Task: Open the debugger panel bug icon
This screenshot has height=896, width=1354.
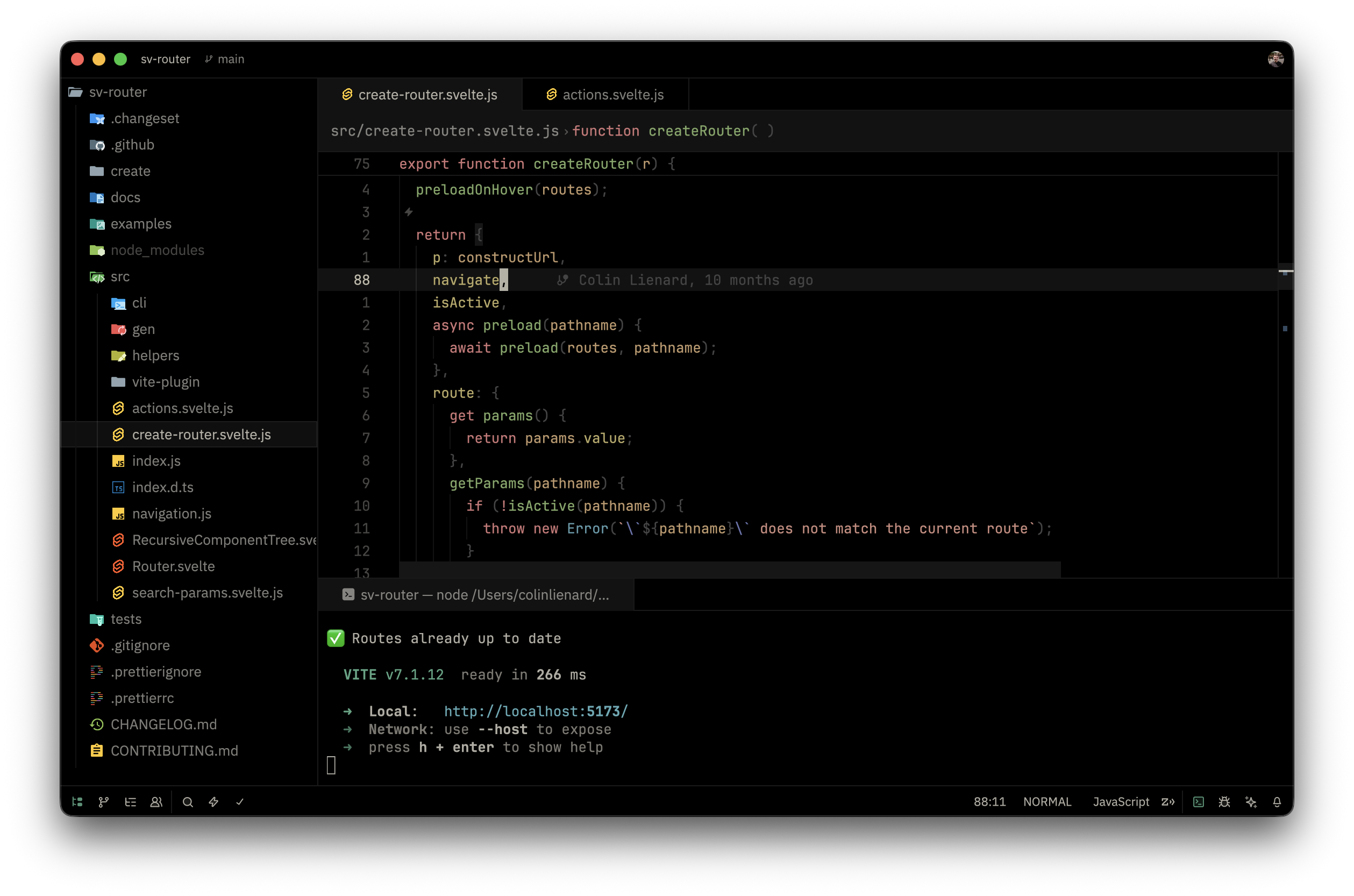Action: (x=1224, y=802)
